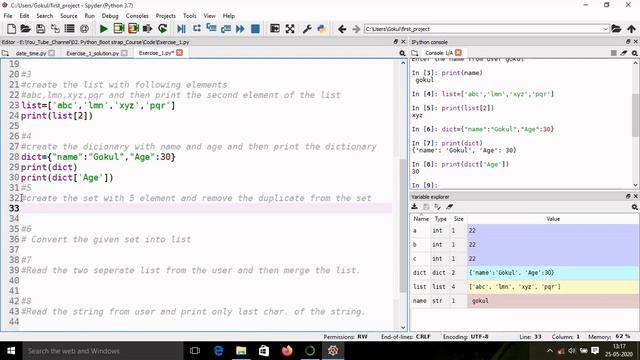Remove all variables eraser icon

[449, 207]
